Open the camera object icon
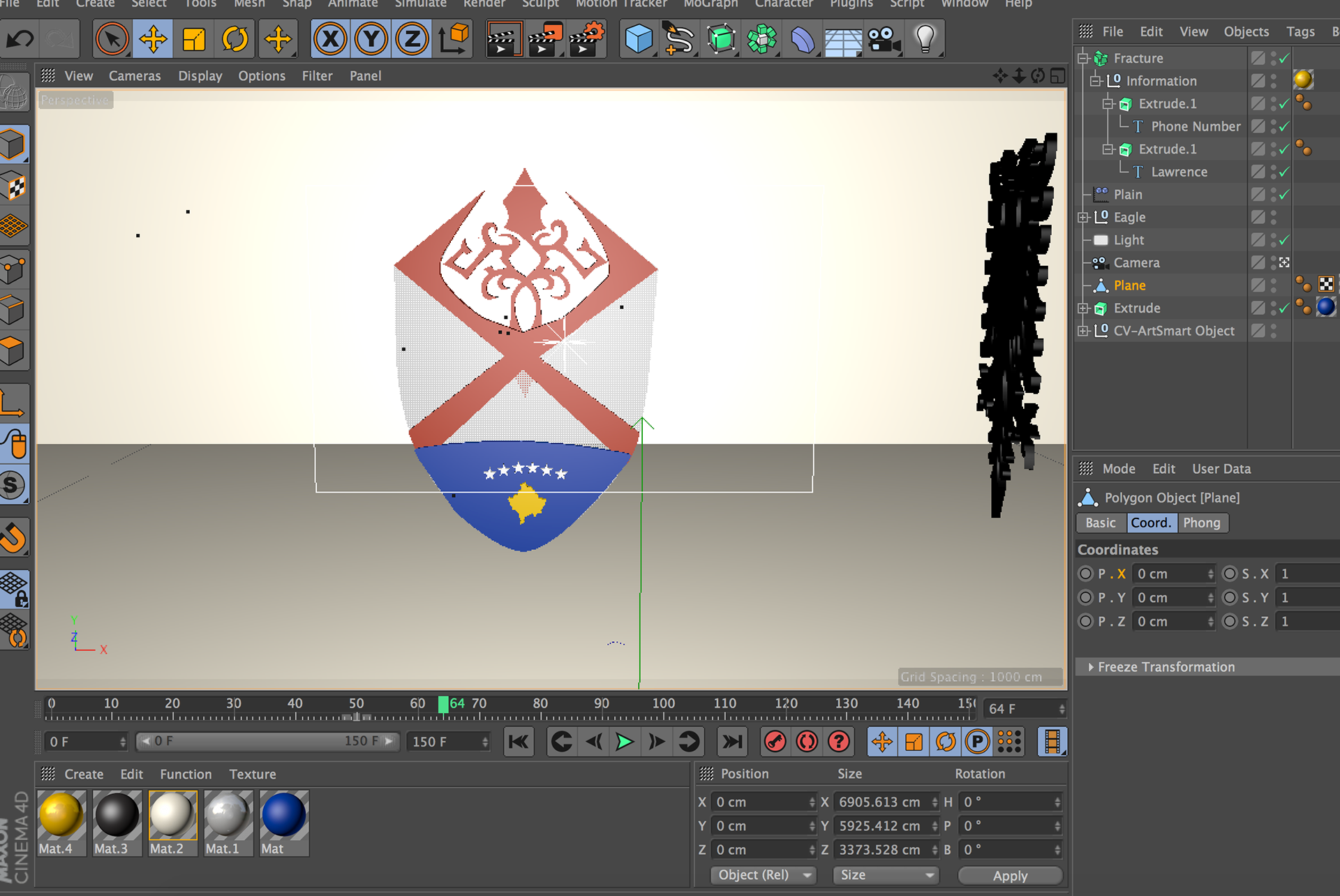This screenshot has width=1340, height=896. point(884,39)
